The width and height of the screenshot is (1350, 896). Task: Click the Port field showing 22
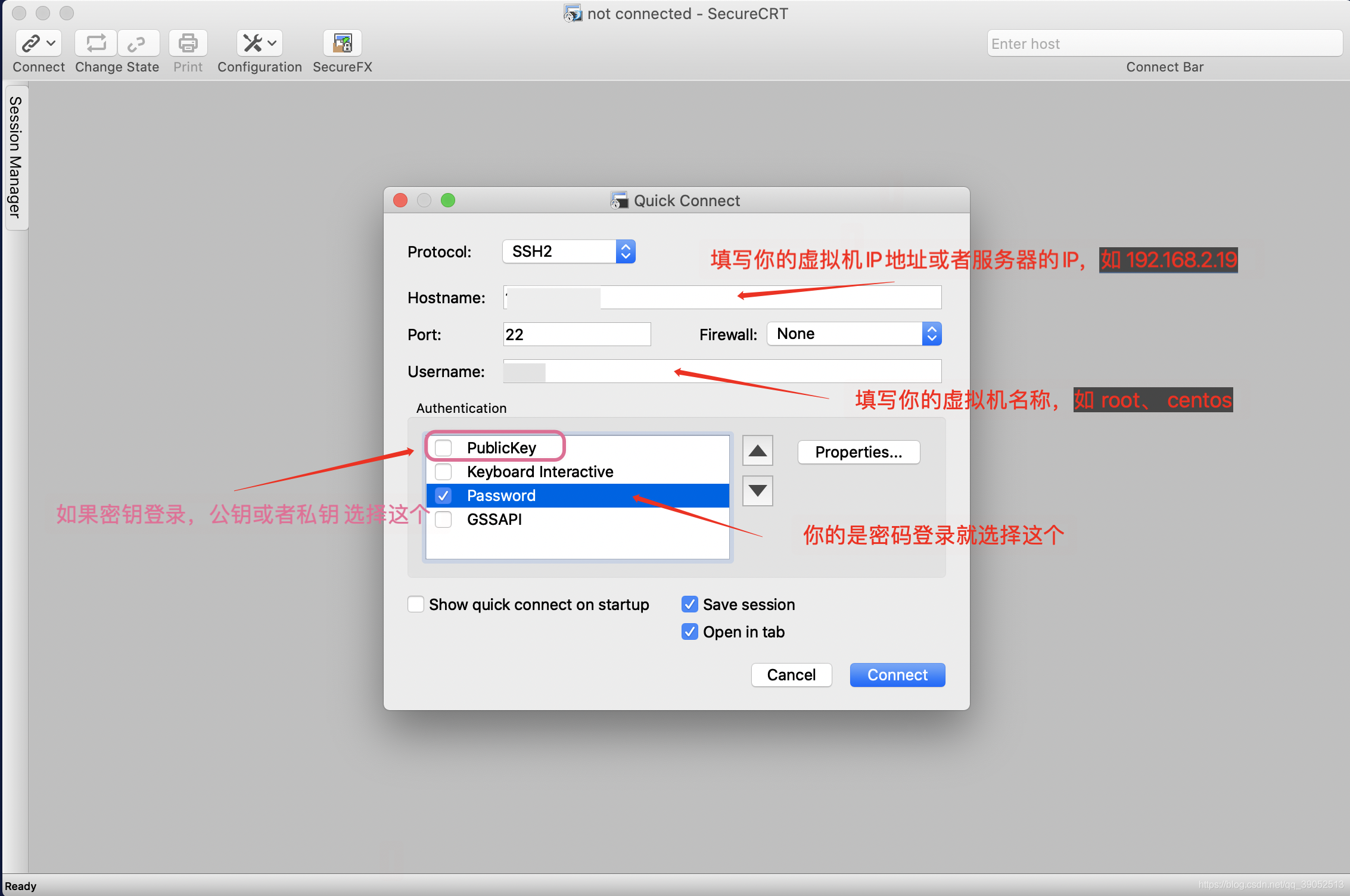[x=577, y=334]
